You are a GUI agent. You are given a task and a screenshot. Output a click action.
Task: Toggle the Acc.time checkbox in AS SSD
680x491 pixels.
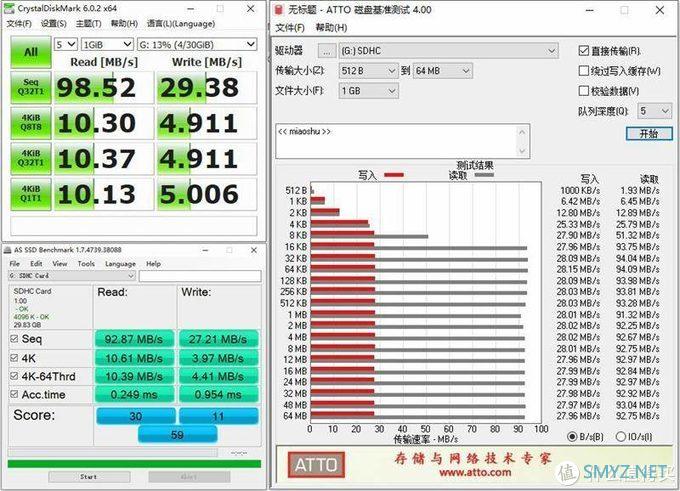14,394
